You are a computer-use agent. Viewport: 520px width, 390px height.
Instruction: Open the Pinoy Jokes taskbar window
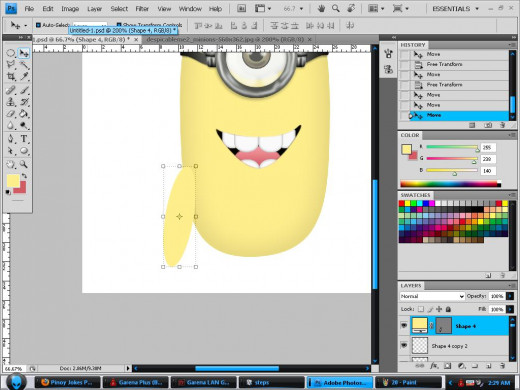click(68, 382)
